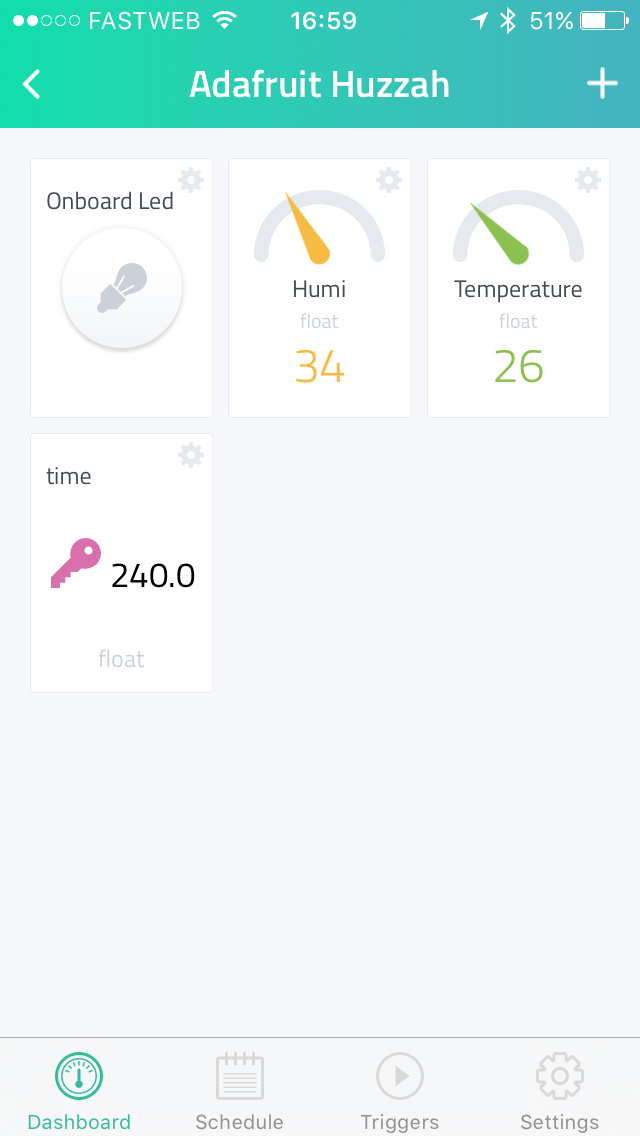640x1136 pixels.
Task: Add a new widget with plus icon
Action: (602, 84)
